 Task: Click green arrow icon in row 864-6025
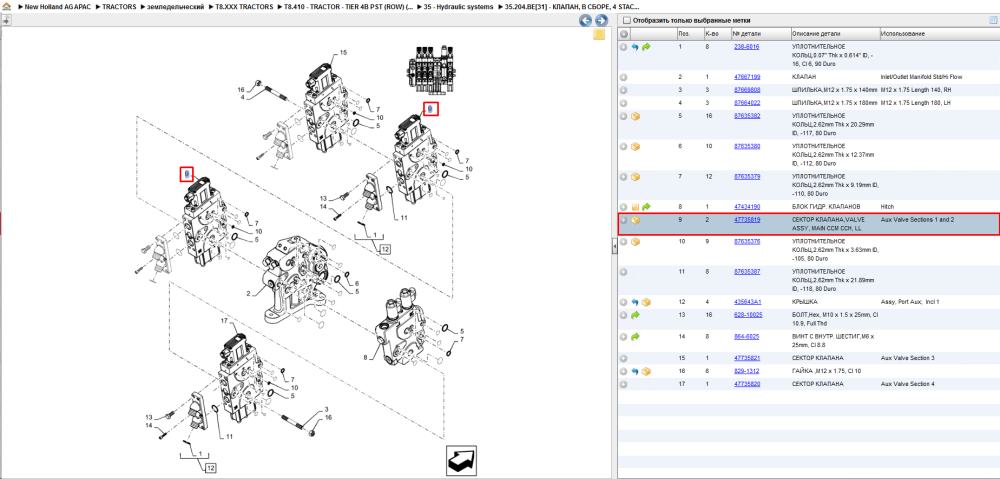click(x=635, y=336)
